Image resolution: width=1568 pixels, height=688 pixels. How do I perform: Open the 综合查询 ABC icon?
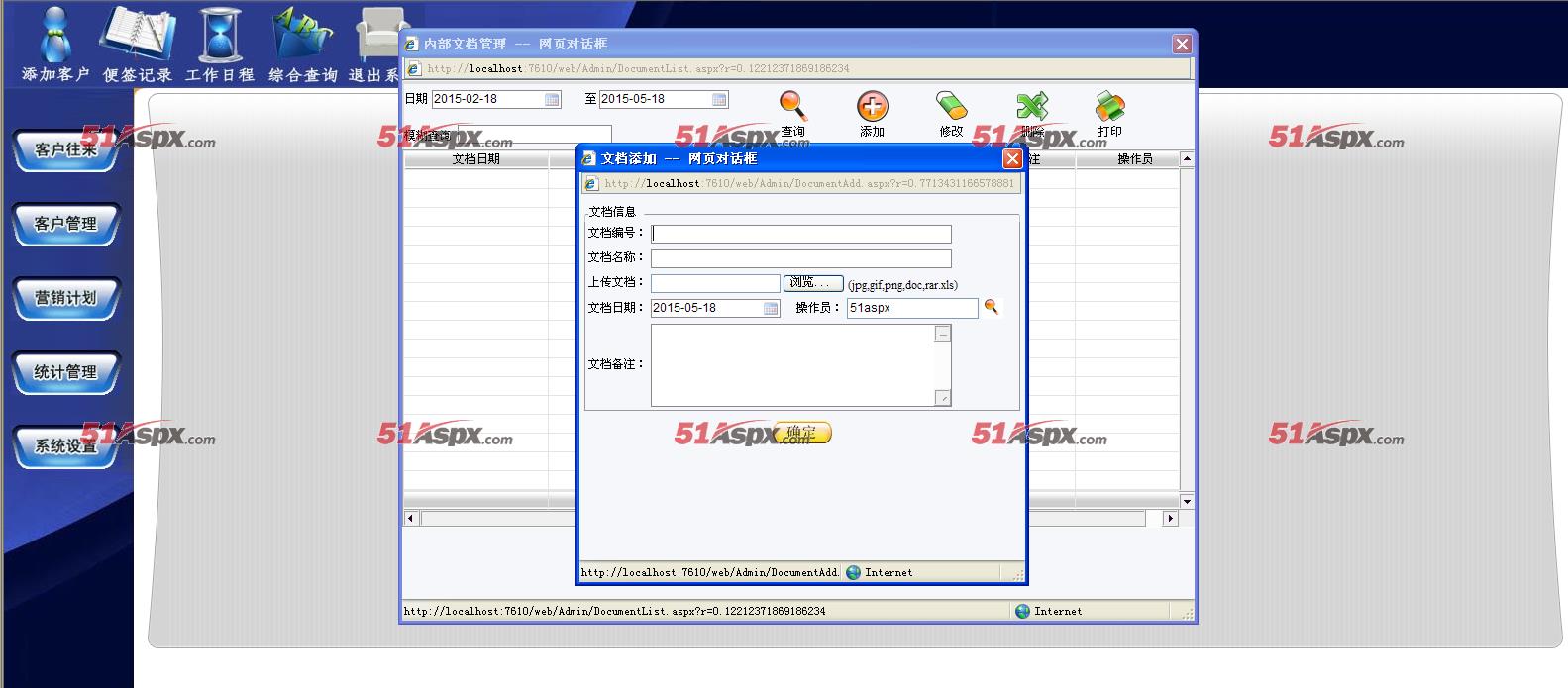[x=303, y=45]
